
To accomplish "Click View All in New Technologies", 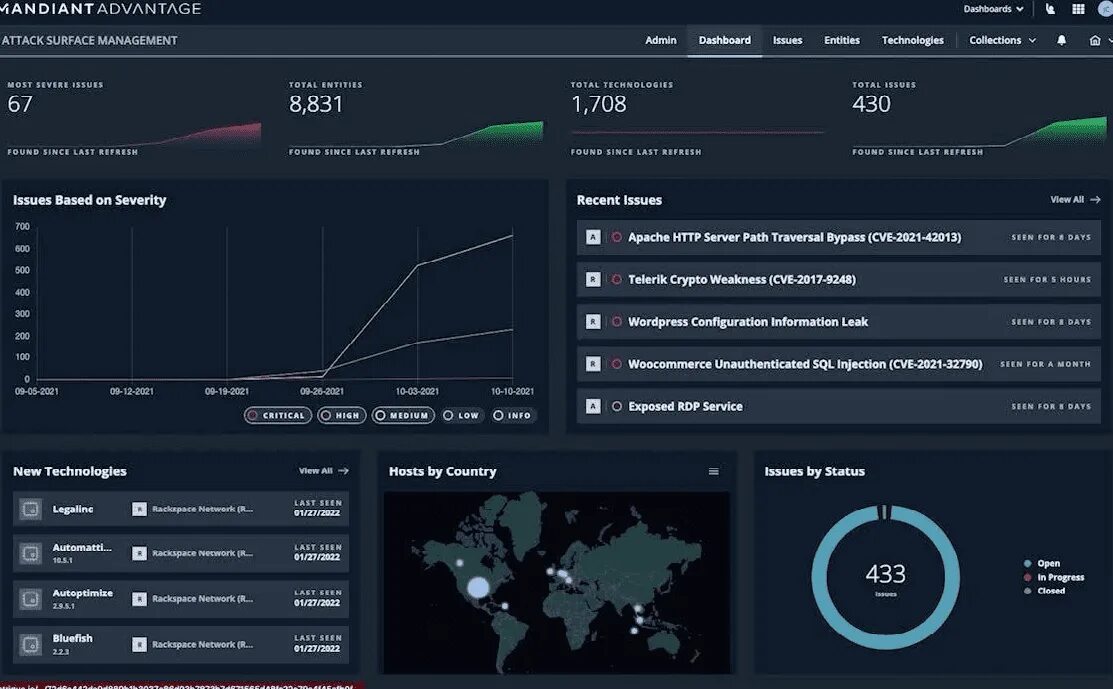I will pyautogui.click(x=316, y=471).
